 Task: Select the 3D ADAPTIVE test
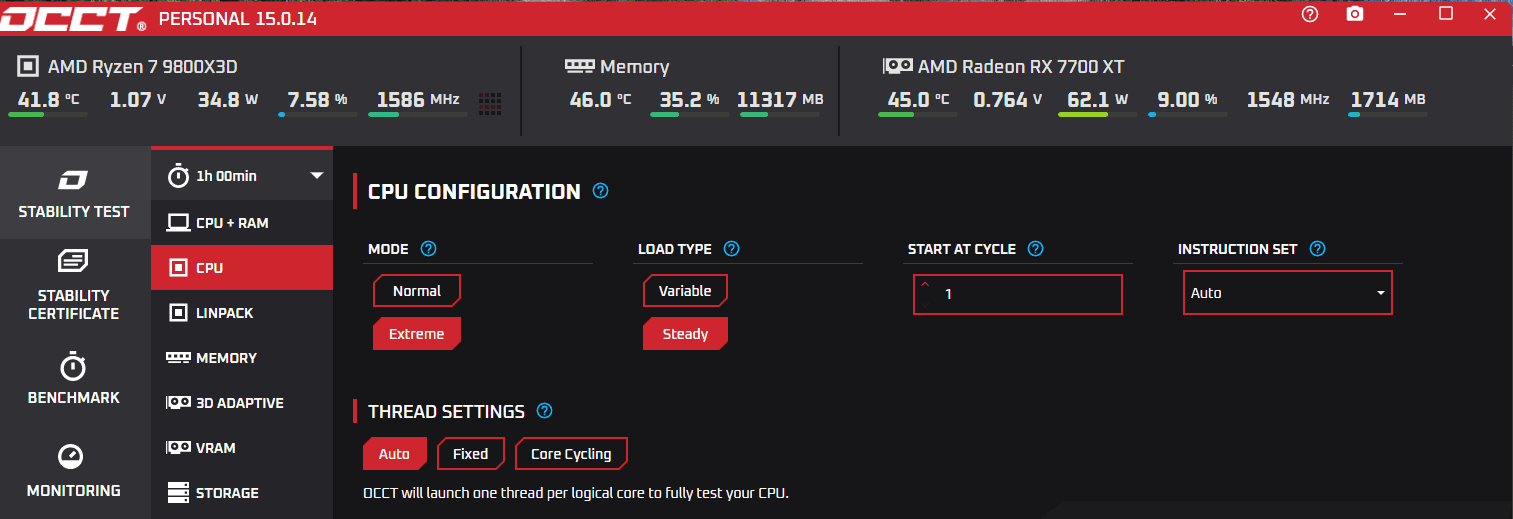click(x=241, y=402)
